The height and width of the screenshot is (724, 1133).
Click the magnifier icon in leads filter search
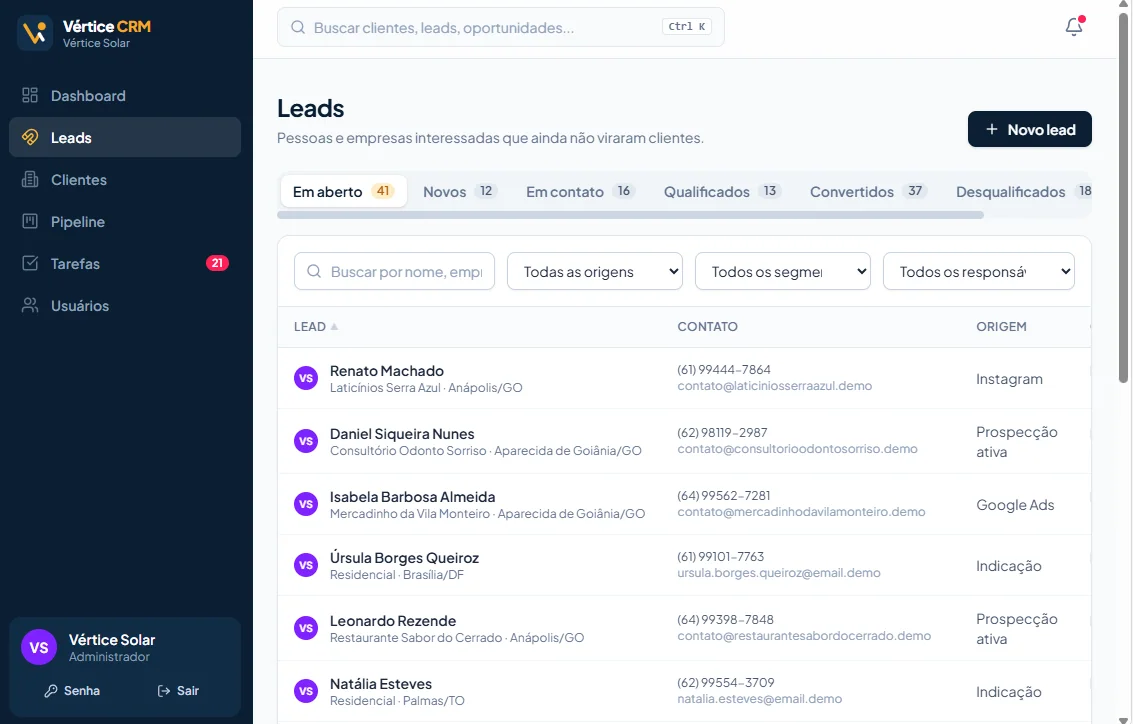pos(314,271)
